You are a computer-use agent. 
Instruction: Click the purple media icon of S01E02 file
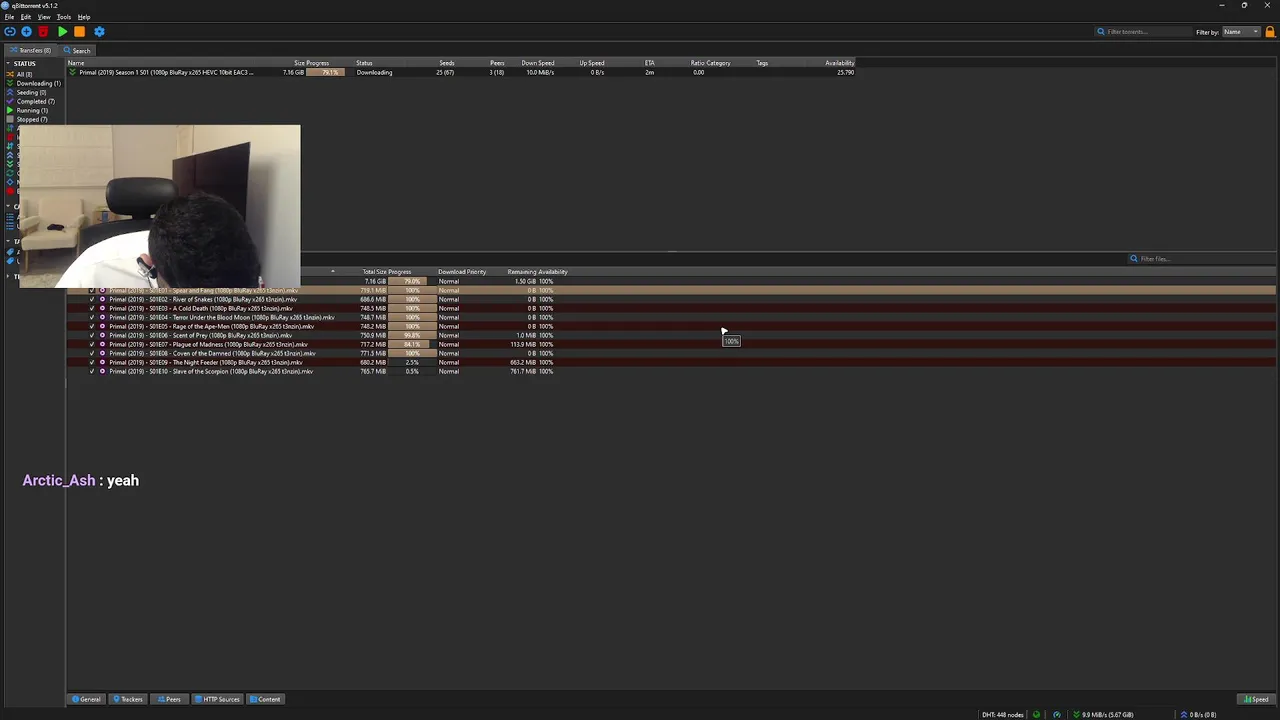[102, 300]
